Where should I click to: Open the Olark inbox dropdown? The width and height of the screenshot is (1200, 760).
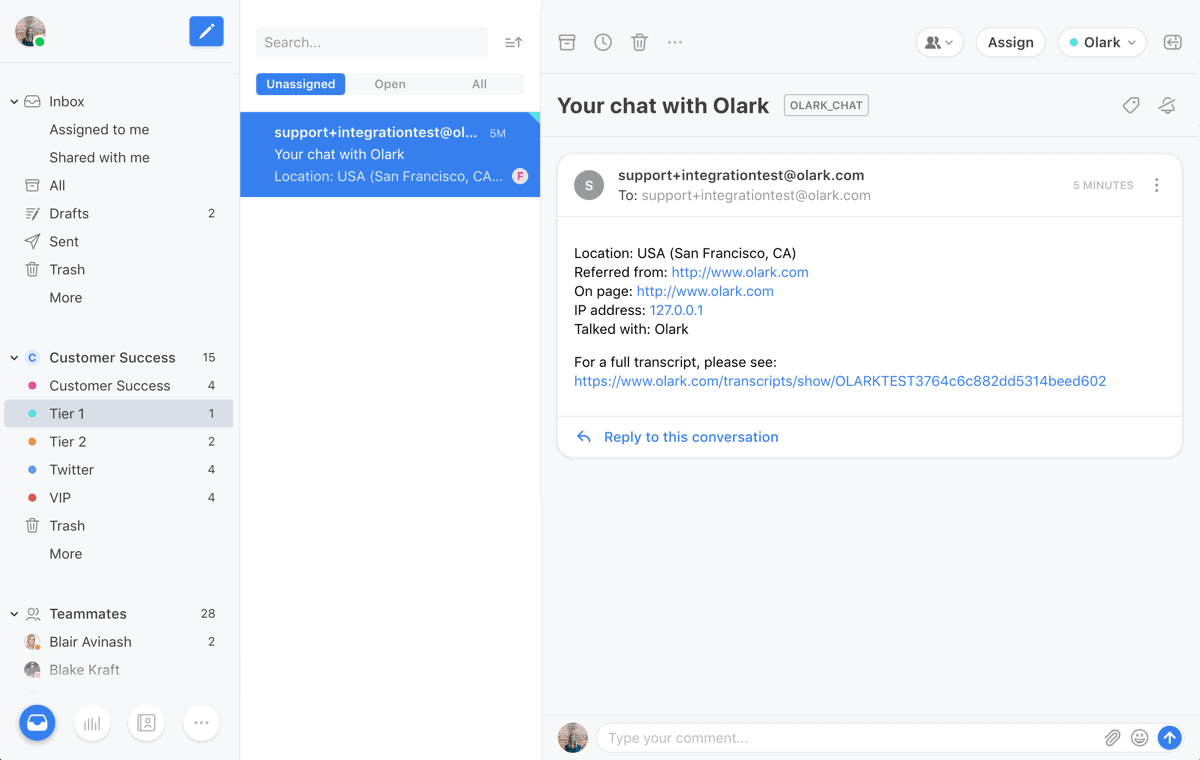click(x=1102, y=42)
